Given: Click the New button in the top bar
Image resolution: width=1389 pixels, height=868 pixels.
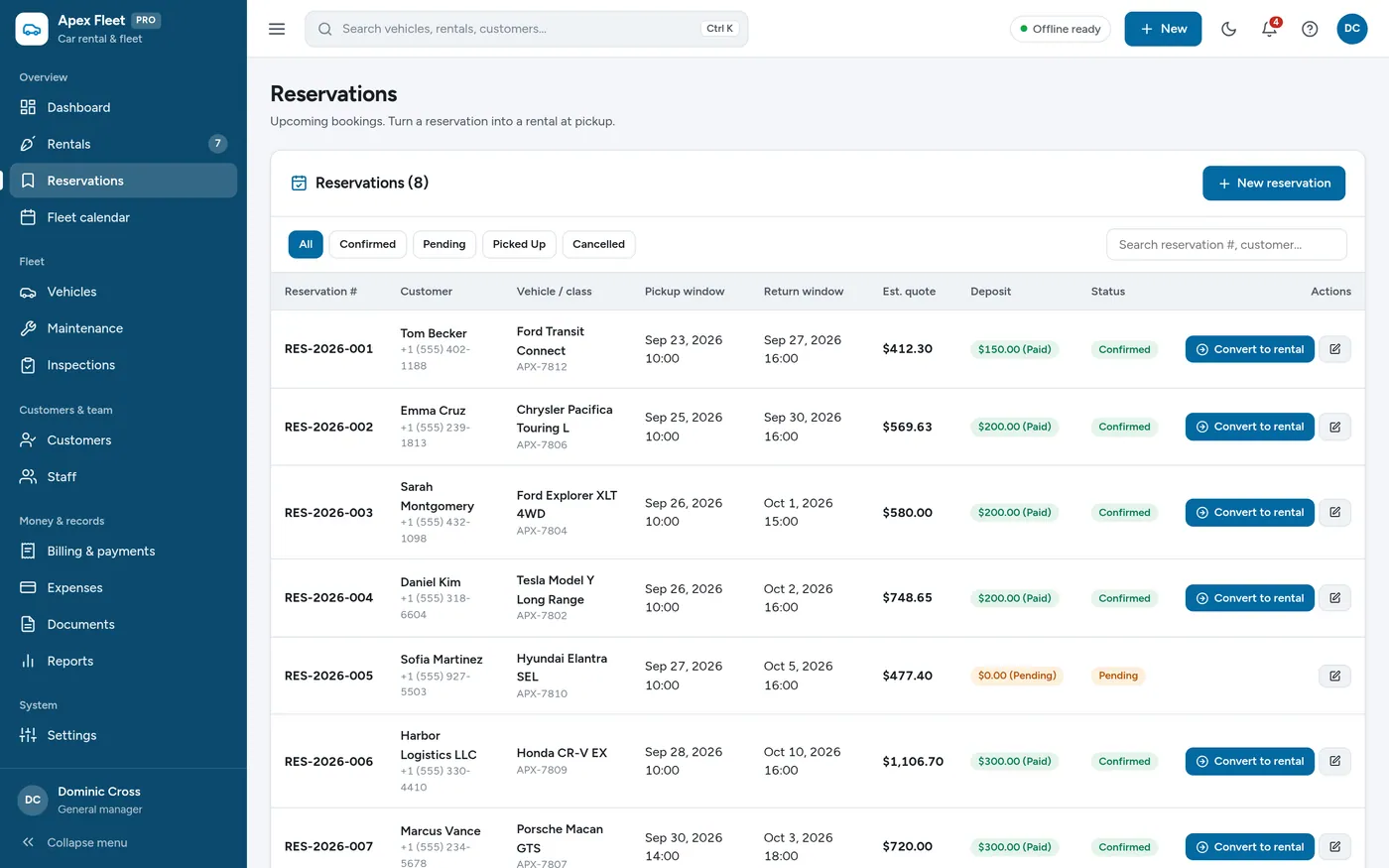Looking at the screenshot, I should pos(1163,29).
